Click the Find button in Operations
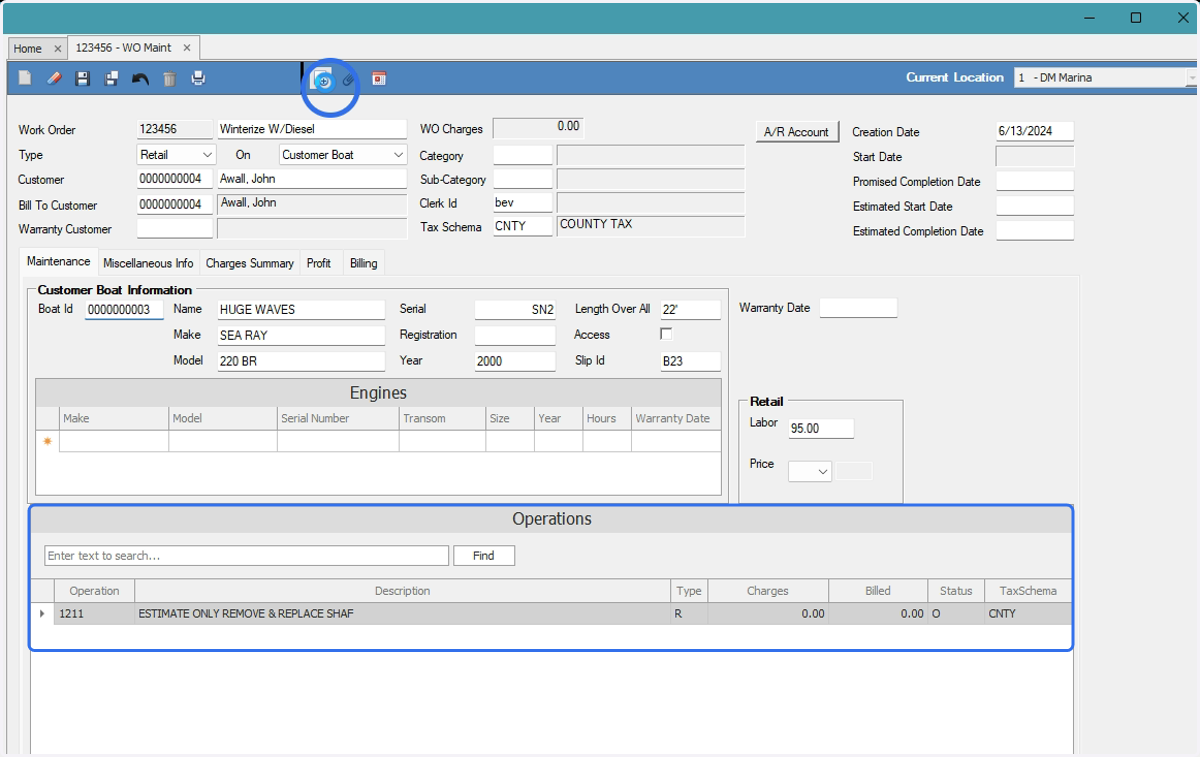The width and height of the screenshot is (1200, 757). pyautogui.click(x=484, y=556)
